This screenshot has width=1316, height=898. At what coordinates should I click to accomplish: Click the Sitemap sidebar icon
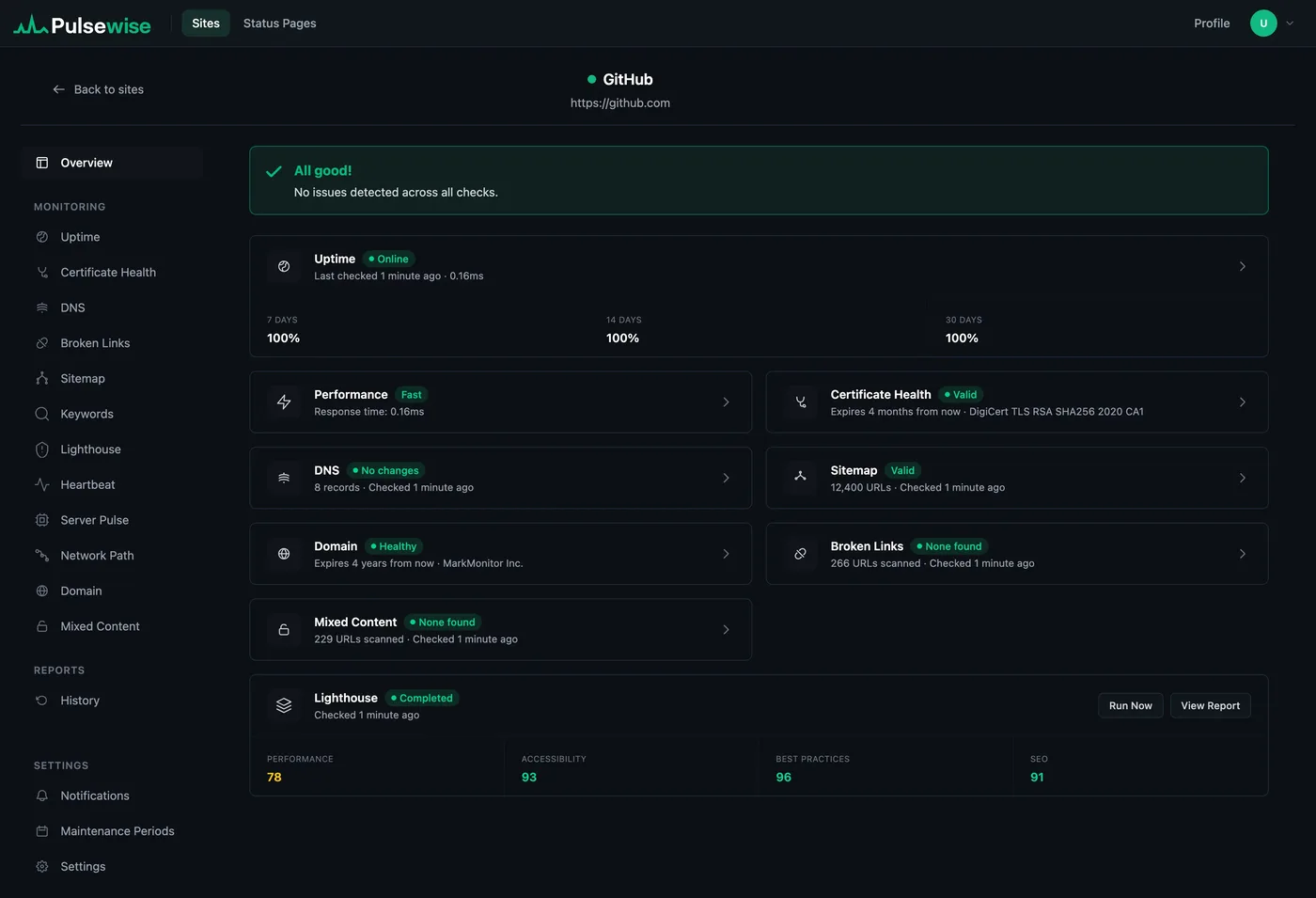pos(42,378)
